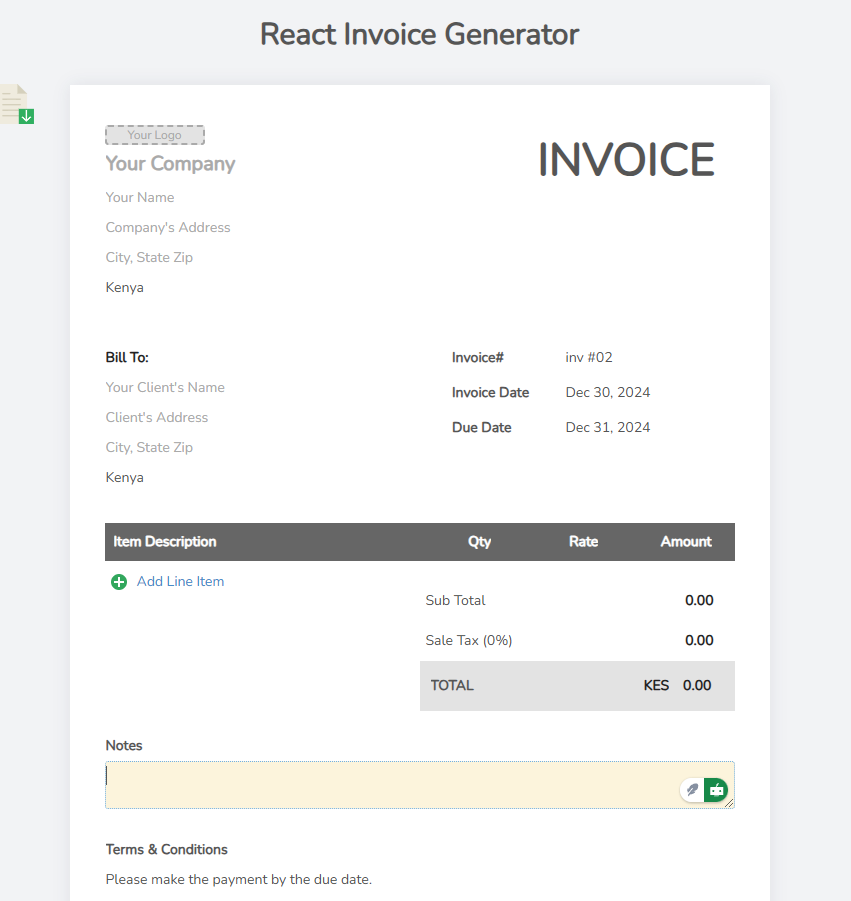The height and width of the screenshot is (901, 851).
Task: Upload image via Your Logo placeholder
Action: (155, 135)
